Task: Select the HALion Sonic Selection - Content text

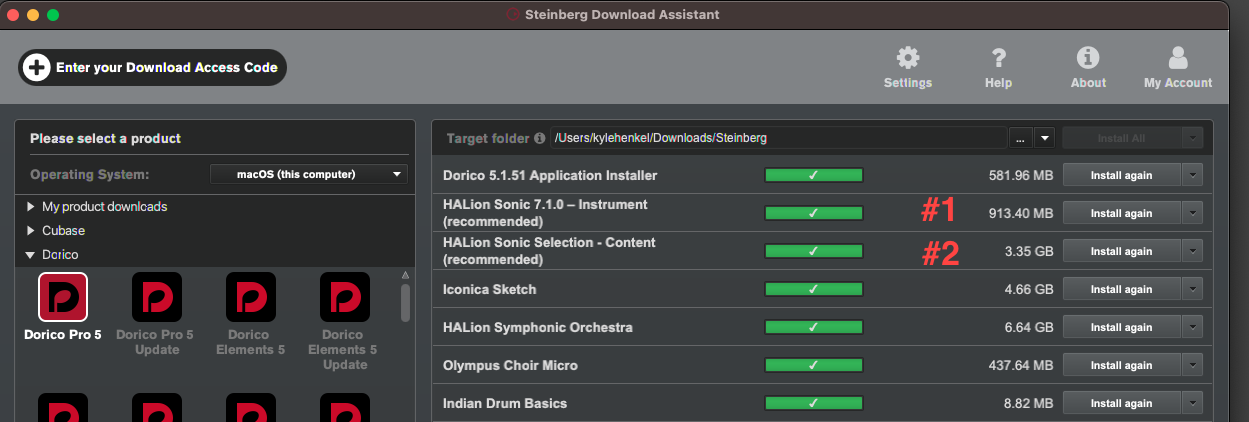Action: pos(549,242)
